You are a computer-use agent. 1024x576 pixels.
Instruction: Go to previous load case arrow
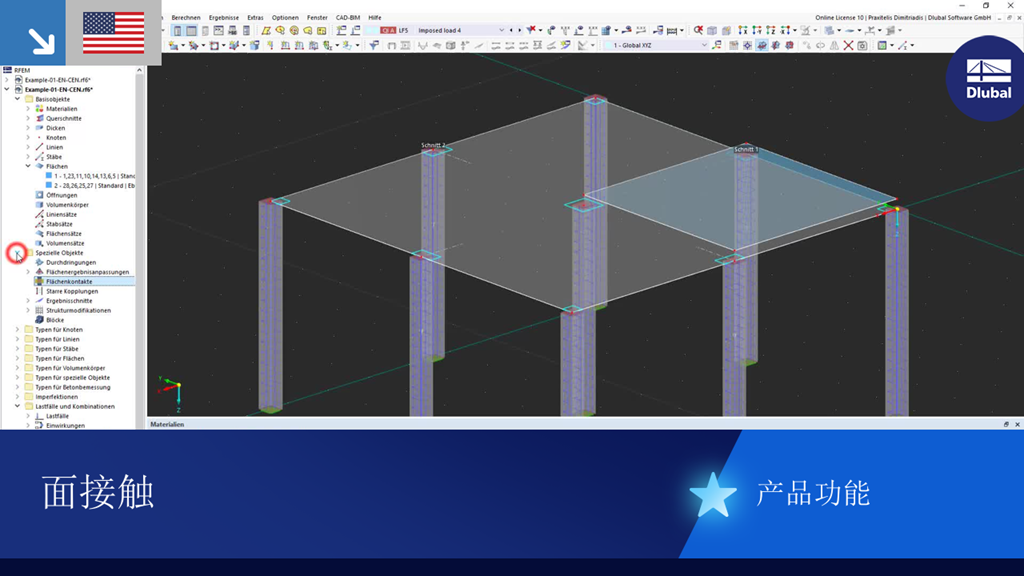[511, 30]
